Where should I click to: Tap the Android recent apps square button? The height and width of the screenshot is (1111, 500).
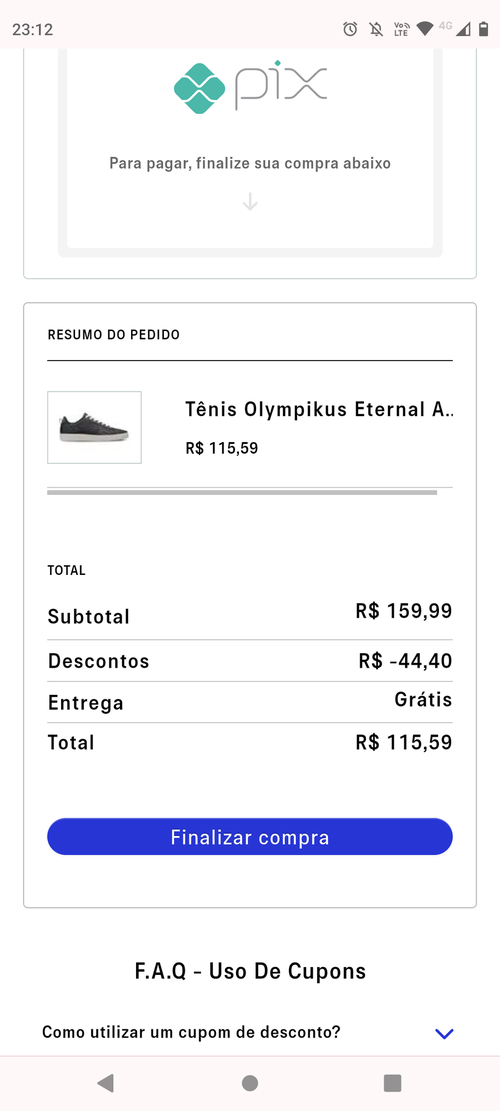(x=392, y=1083)
